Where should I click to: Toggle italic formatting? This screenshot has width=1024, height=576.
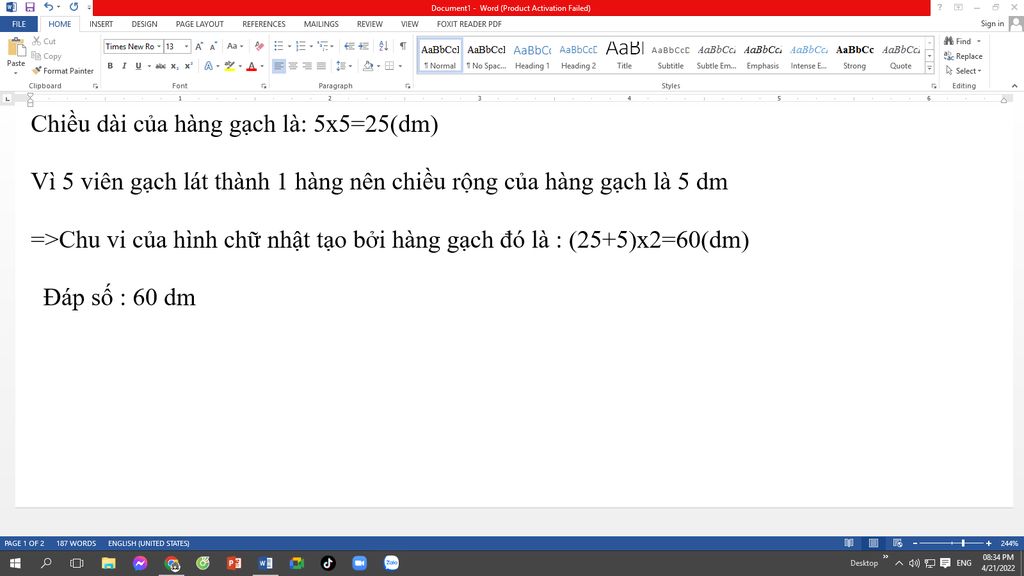[124, 66]
